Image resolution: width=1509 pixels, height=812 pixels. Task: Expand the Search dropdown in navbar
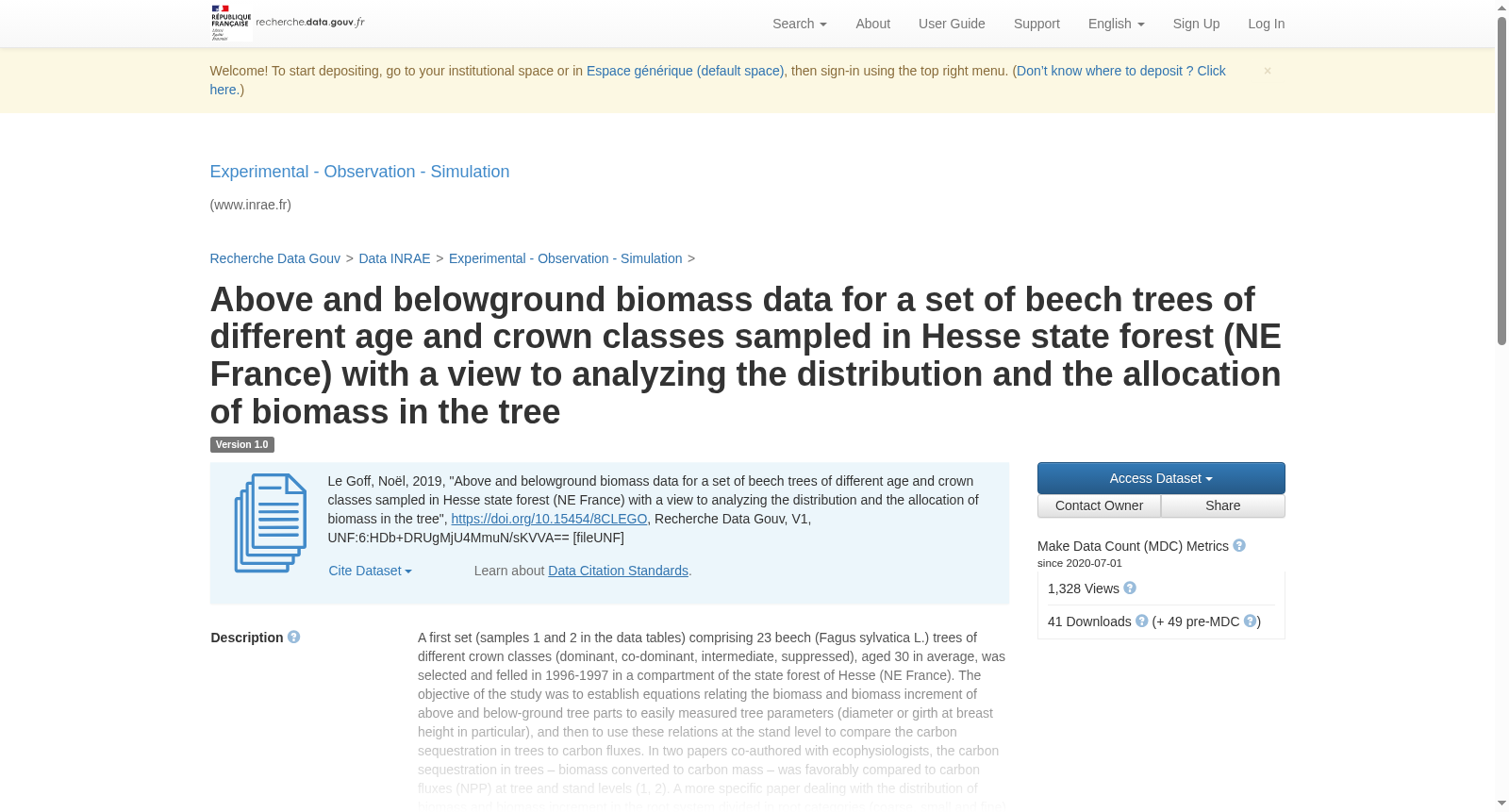pos(800,24)
